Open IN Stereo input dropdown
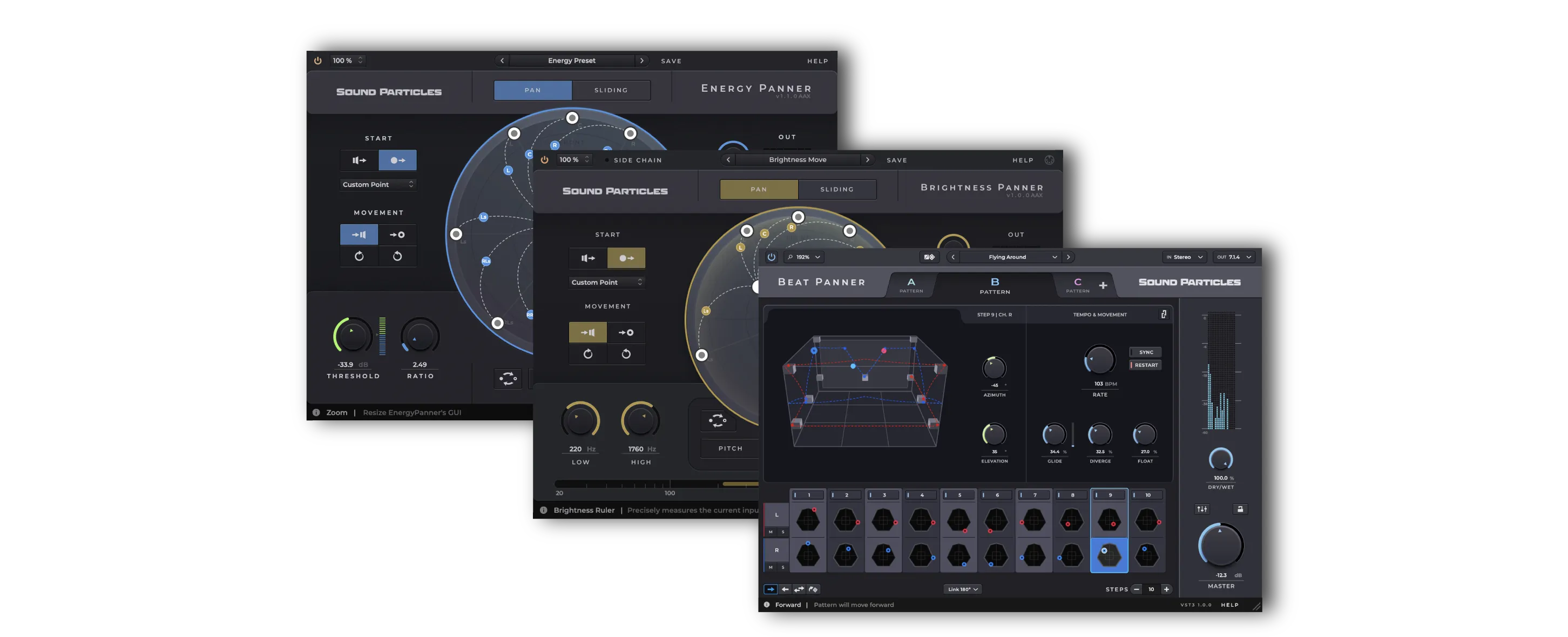 pos(1185,257)
